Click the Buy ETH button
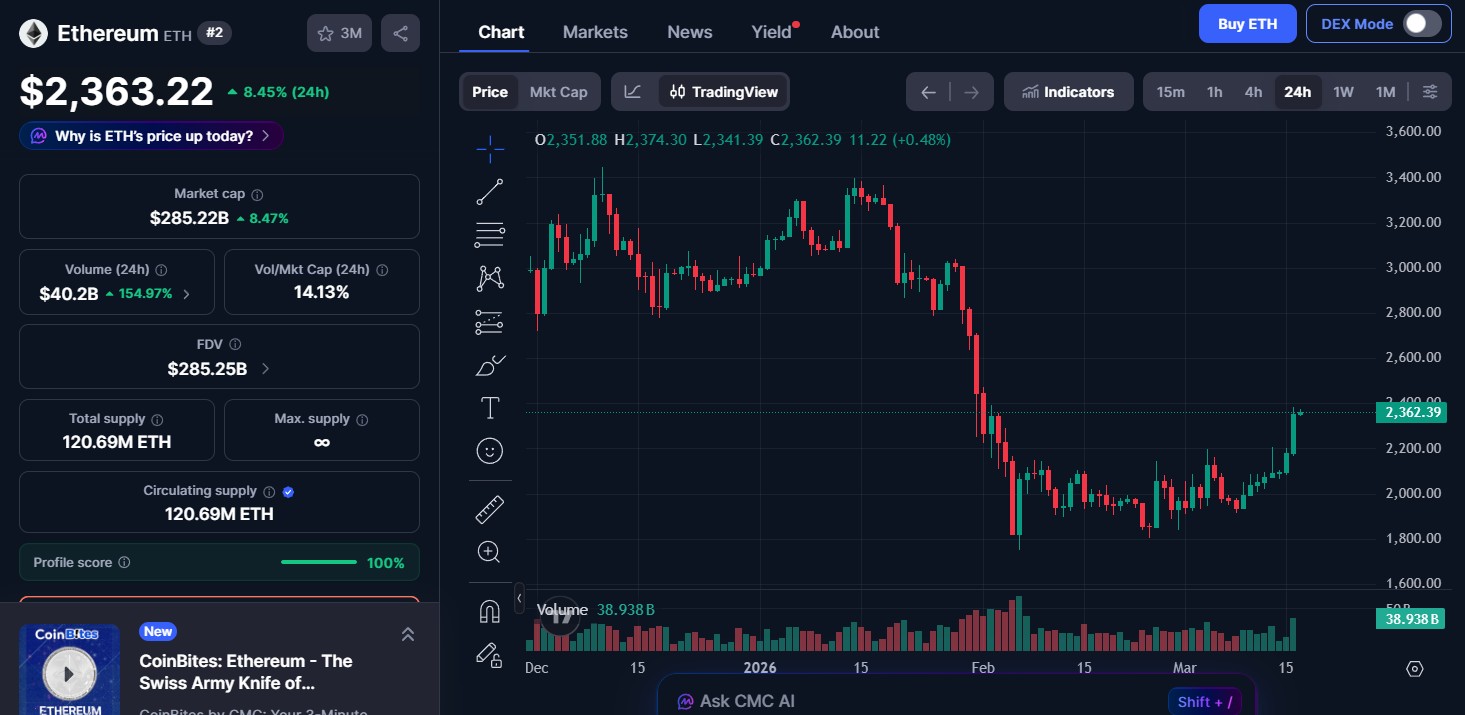Viewport: 1465px width, 715px height. point(1247,23)
